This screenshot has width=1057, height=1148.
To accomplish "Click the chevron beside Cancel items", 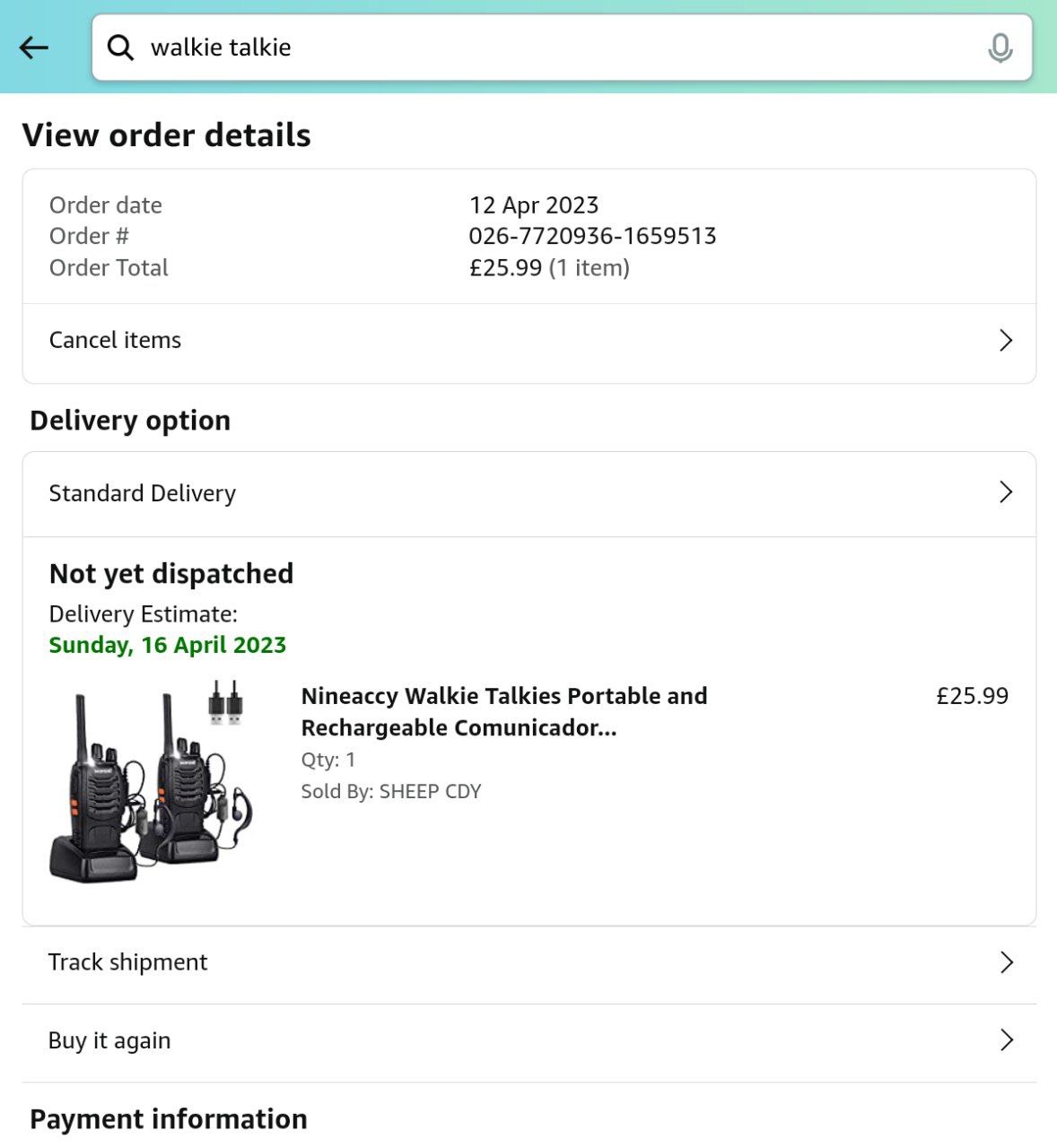I will pos(1006,341).
